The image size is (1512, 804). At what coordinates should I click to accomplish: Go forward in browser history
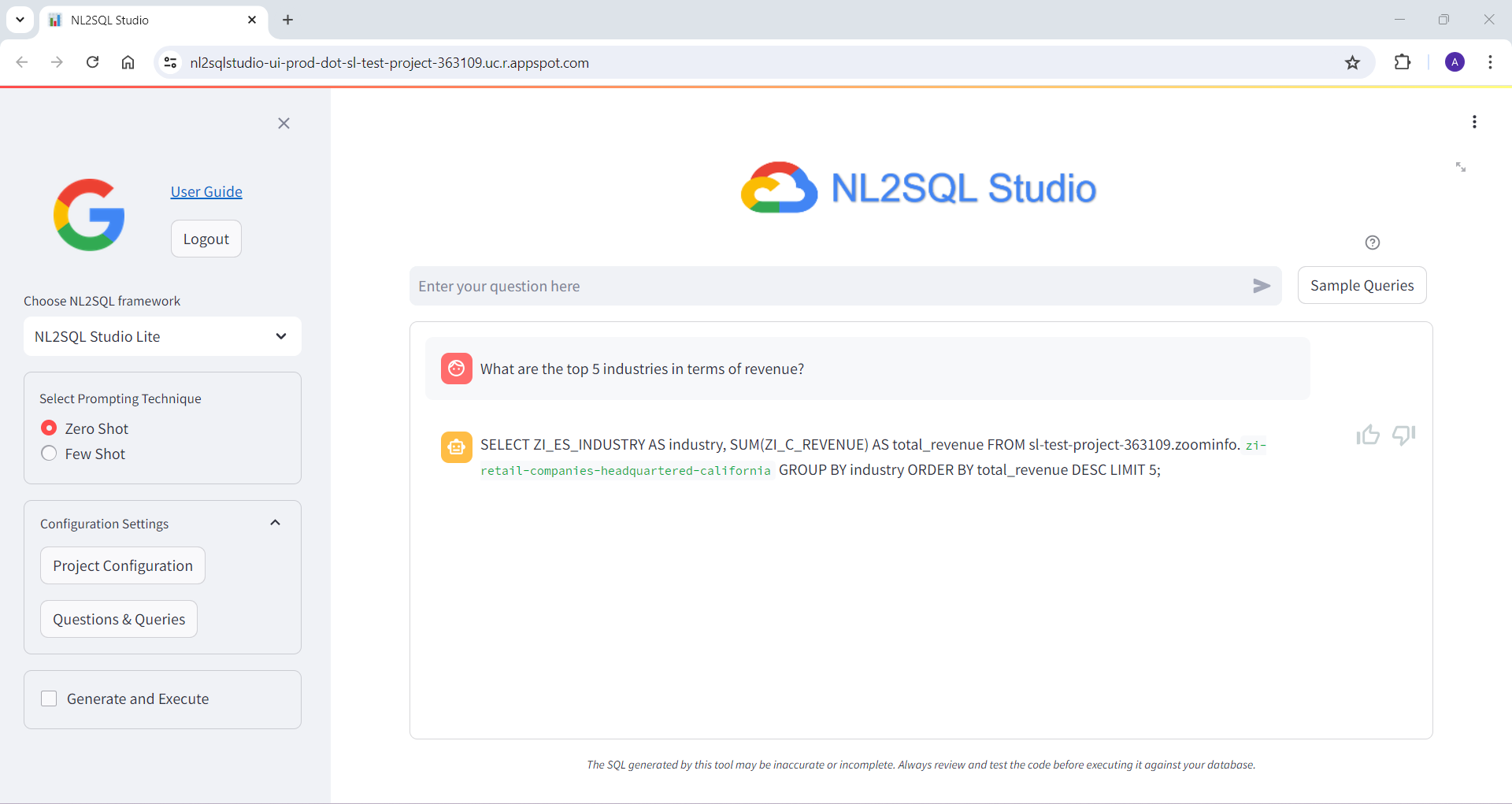coord(57,62)
